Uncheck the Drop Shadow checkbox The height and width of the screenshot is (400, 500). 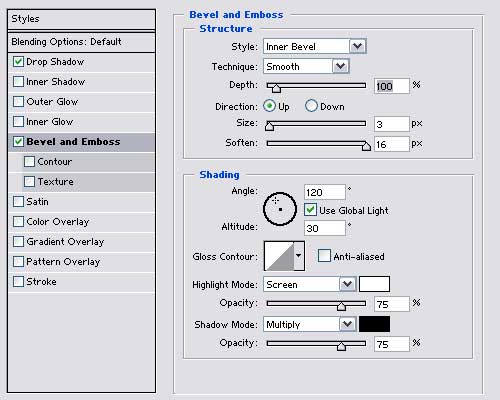18,62
